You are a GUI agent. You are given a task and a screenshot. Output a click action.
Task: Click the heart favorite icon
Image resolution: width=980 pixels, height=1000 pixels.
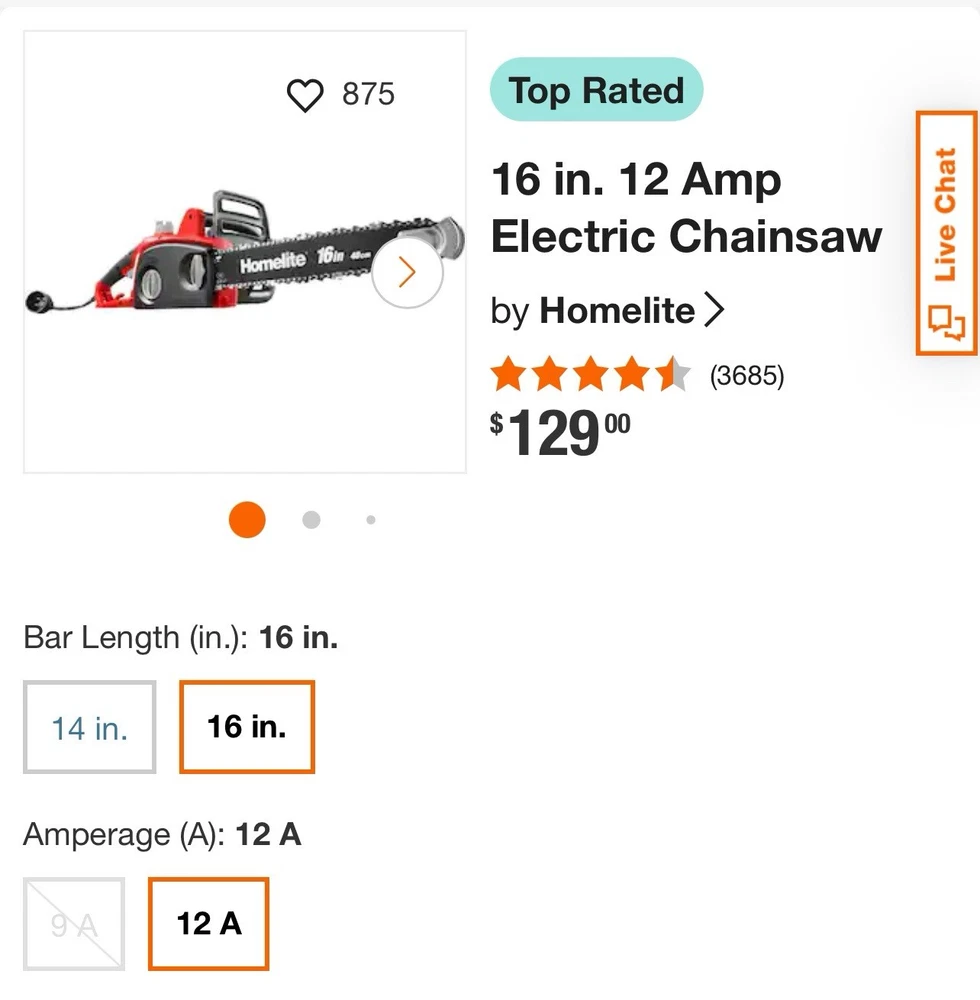point(305,95)
